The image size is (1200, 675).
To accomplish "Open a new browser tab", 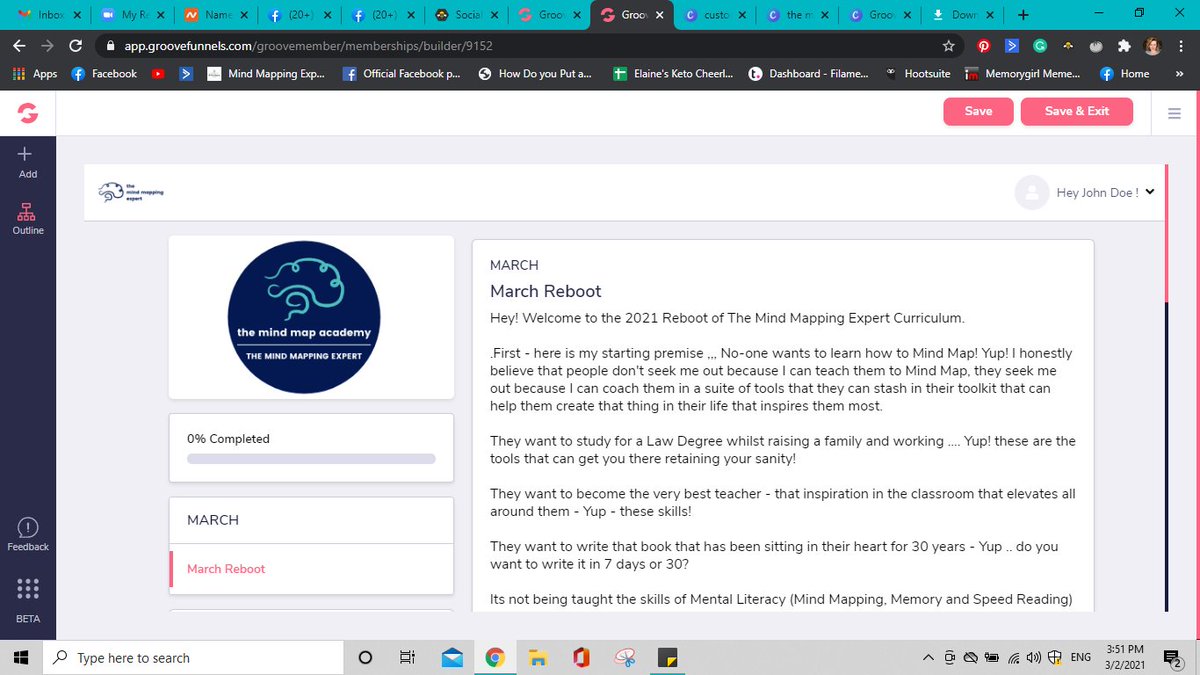I will [1021, 15].
